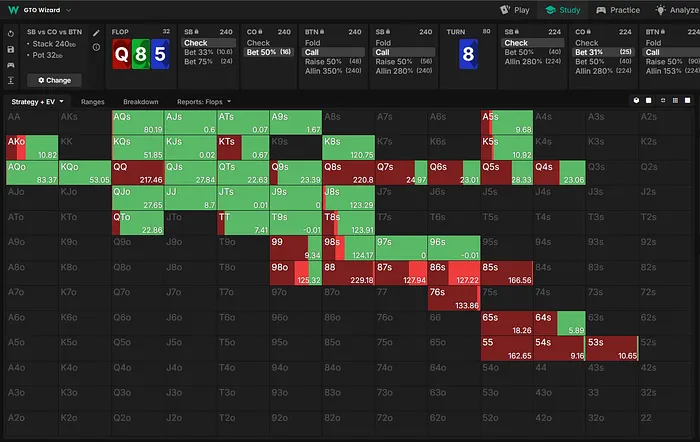This screenshot has height=442, width=700.
Task: Click the pencil edit icon beside spot name
Action: (97, 33)
